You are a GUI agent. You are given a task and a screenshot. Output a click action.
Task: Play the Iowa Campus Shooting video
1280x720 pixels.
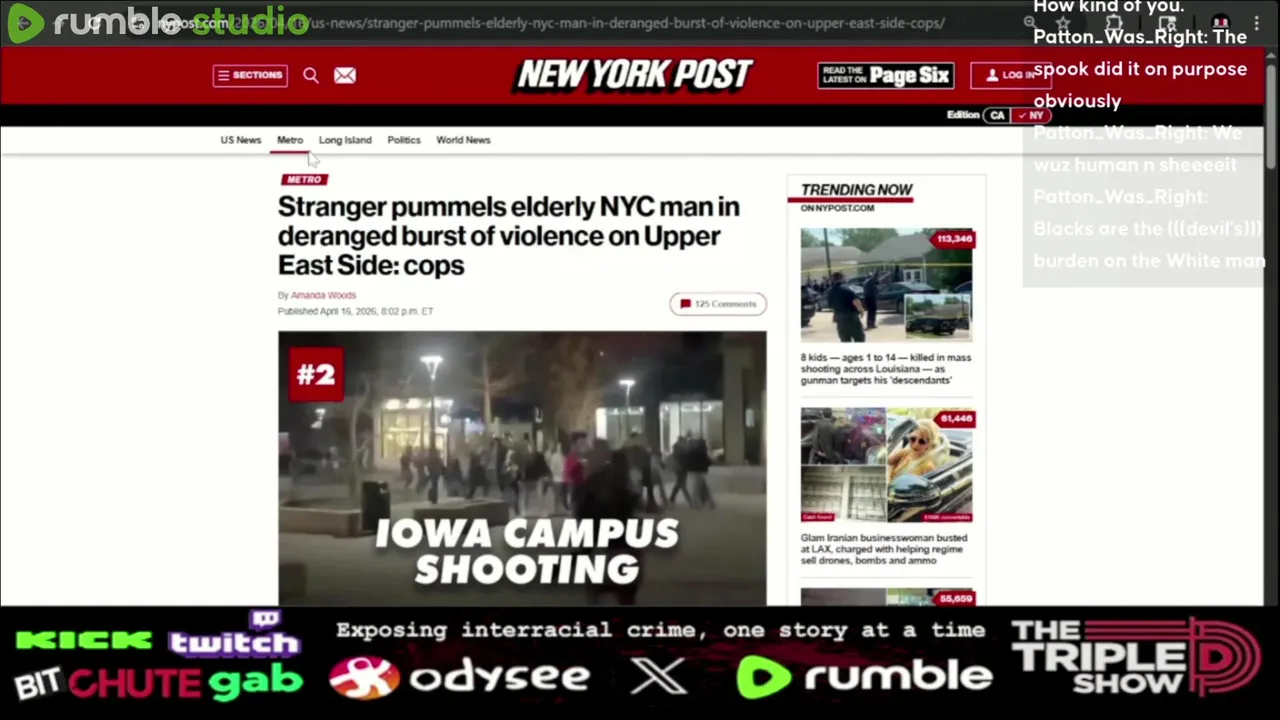pyautogui.click(x=522, y=468)
